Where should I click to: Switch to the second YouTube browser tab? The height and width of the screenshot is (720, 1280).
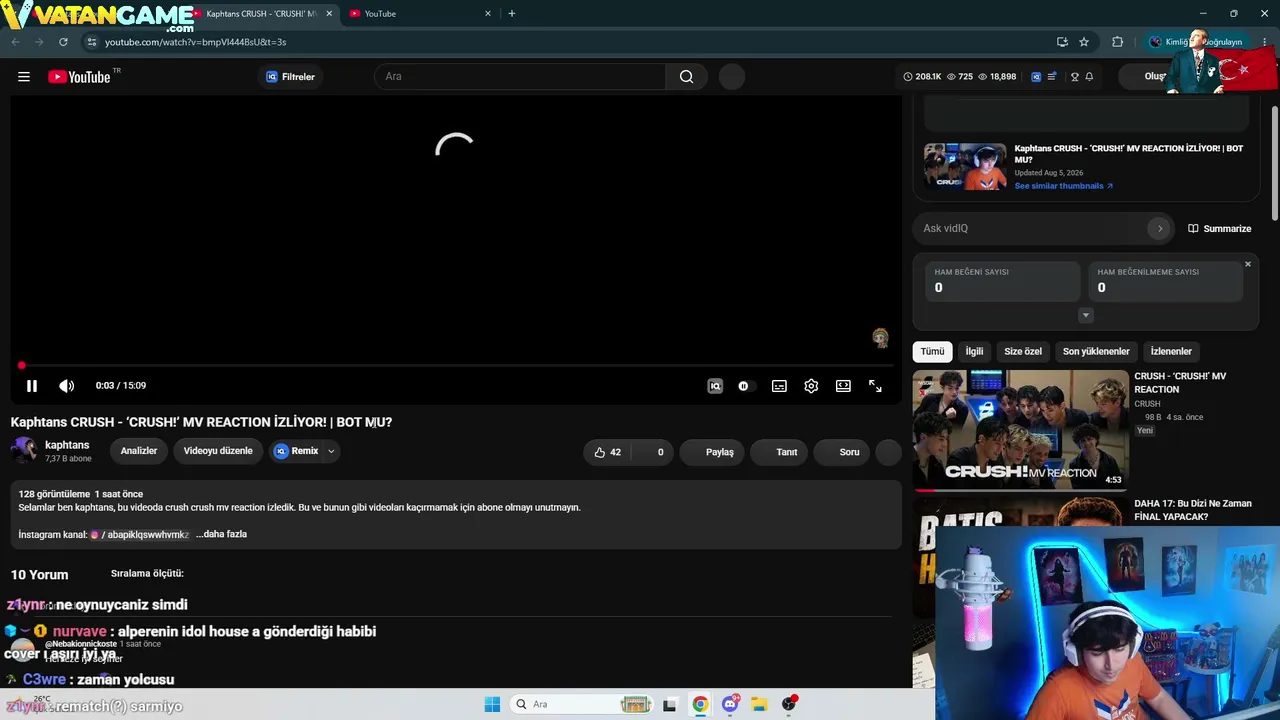[x=420, y=14]
